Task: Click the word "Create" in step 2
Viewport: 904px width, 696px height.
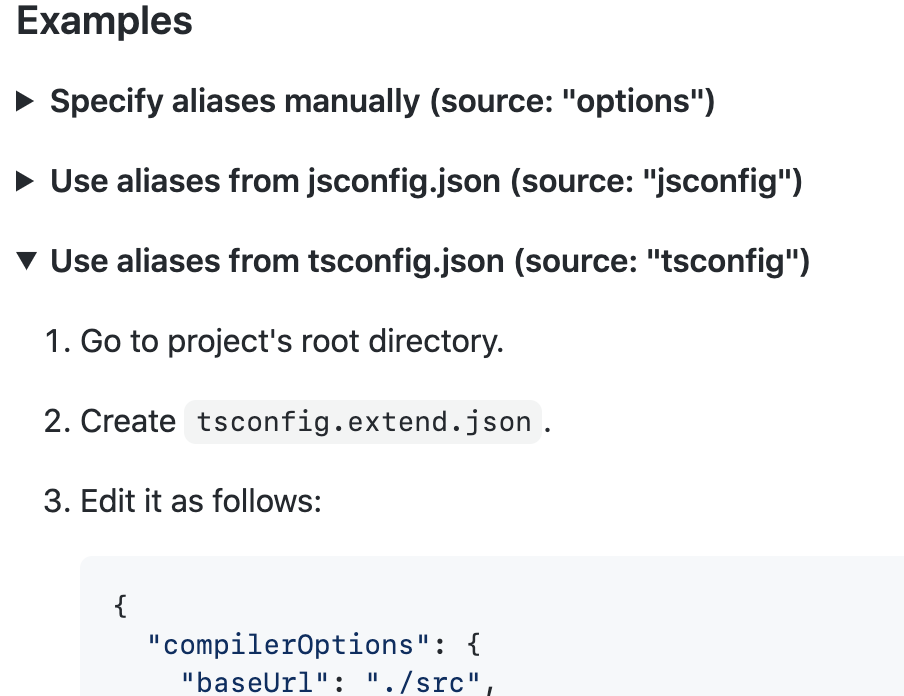Action: [x=128, y=422]
